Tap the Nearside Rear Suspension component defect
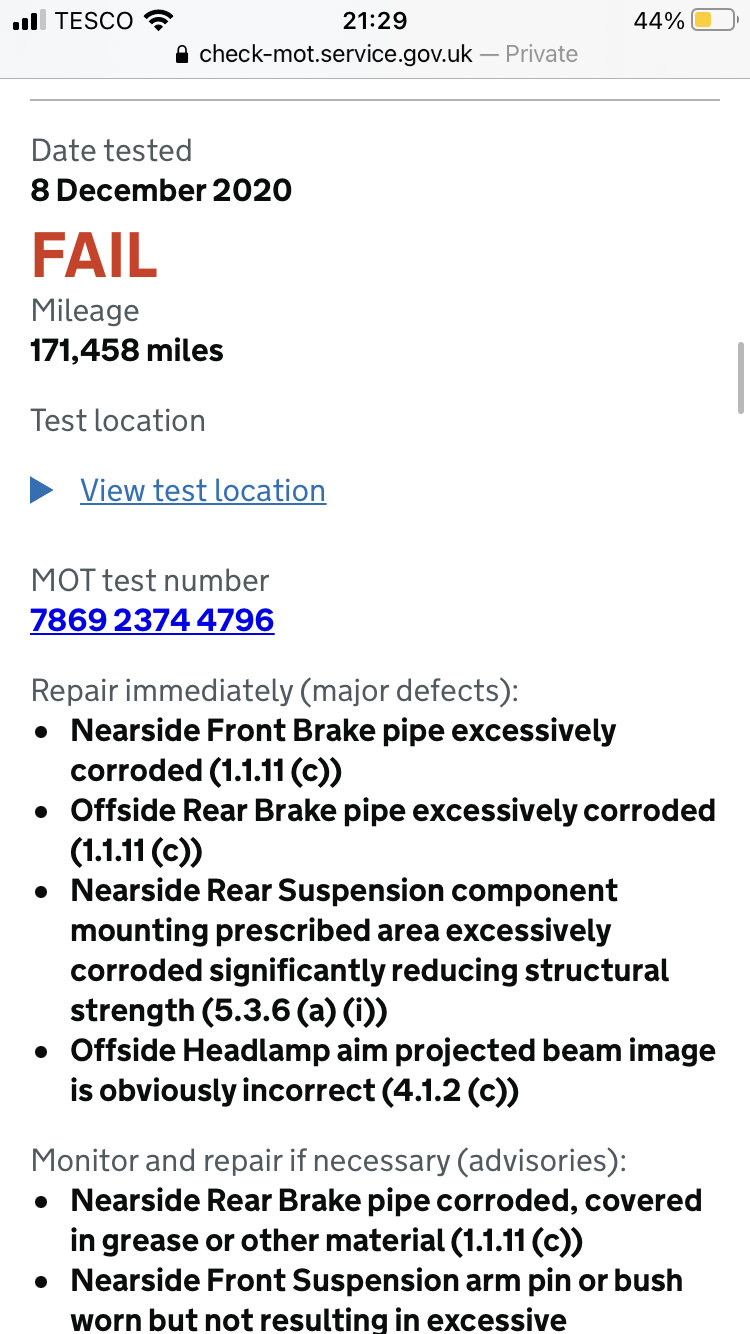The image size is (750, 1334). pyautogui.click(x=369, y=950)
